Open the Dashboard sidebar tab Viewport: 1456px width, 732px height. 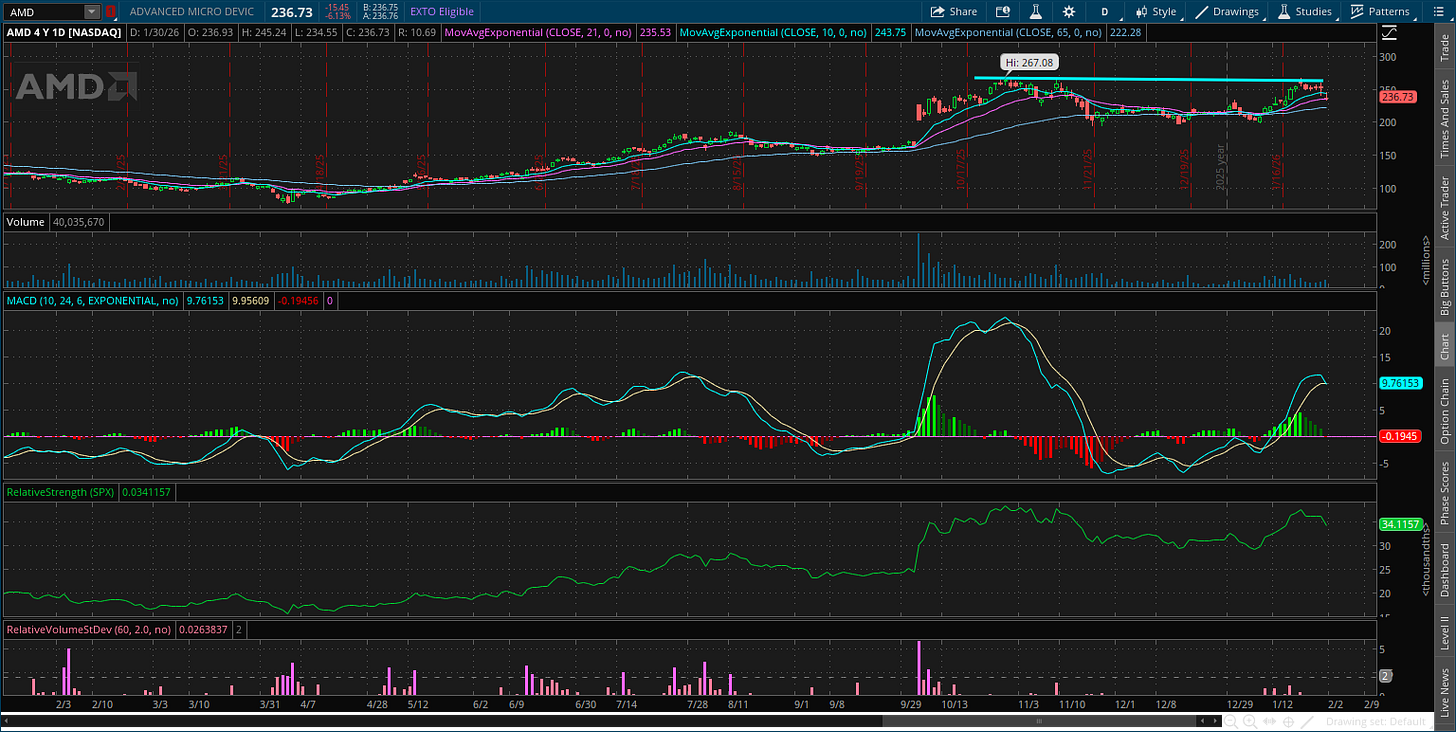(1444, 570)
